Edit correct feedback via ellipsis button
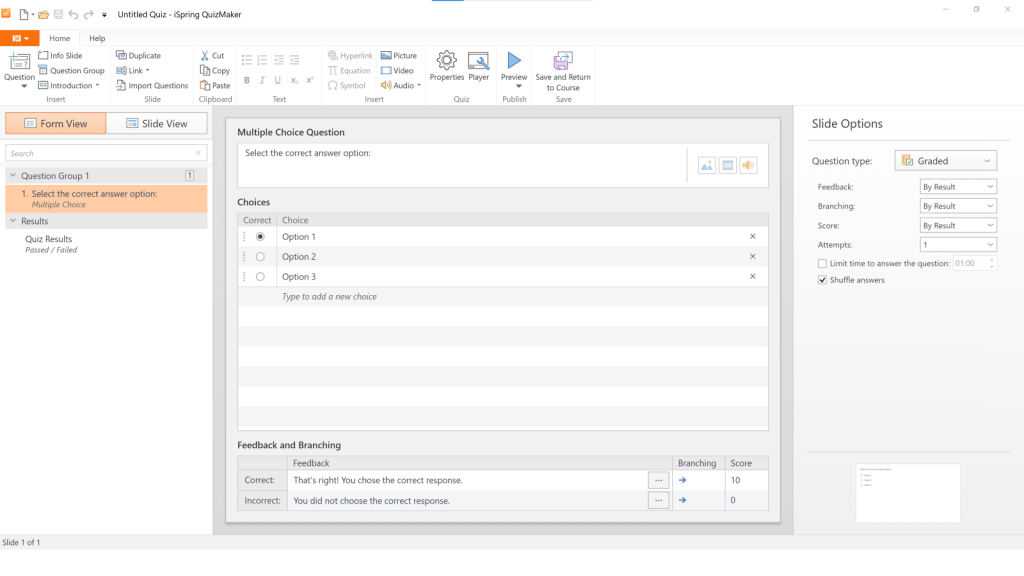Viewport: 1024px width, 576px height. pos(659,480)
